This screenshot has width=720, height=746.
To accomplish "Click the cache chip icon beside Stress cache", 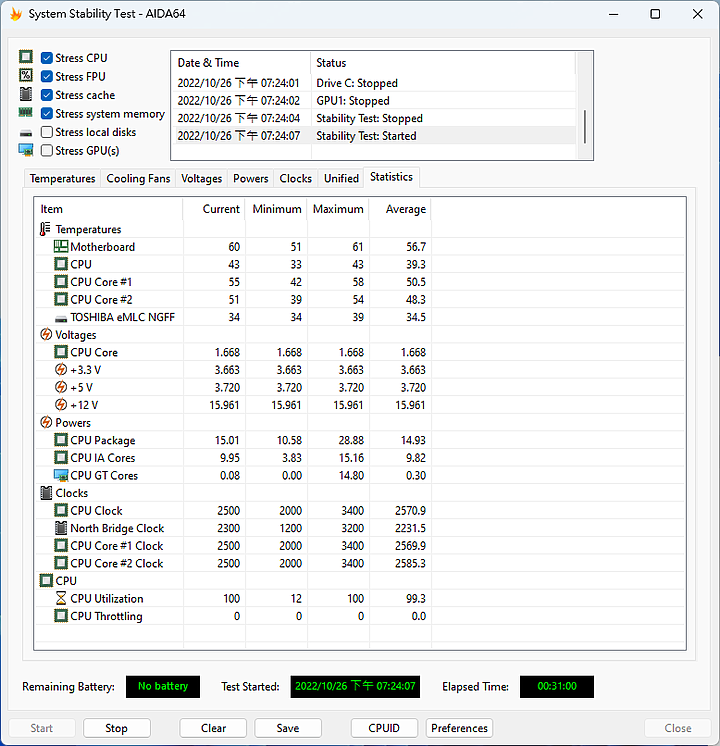I will (x=26, y=94).
